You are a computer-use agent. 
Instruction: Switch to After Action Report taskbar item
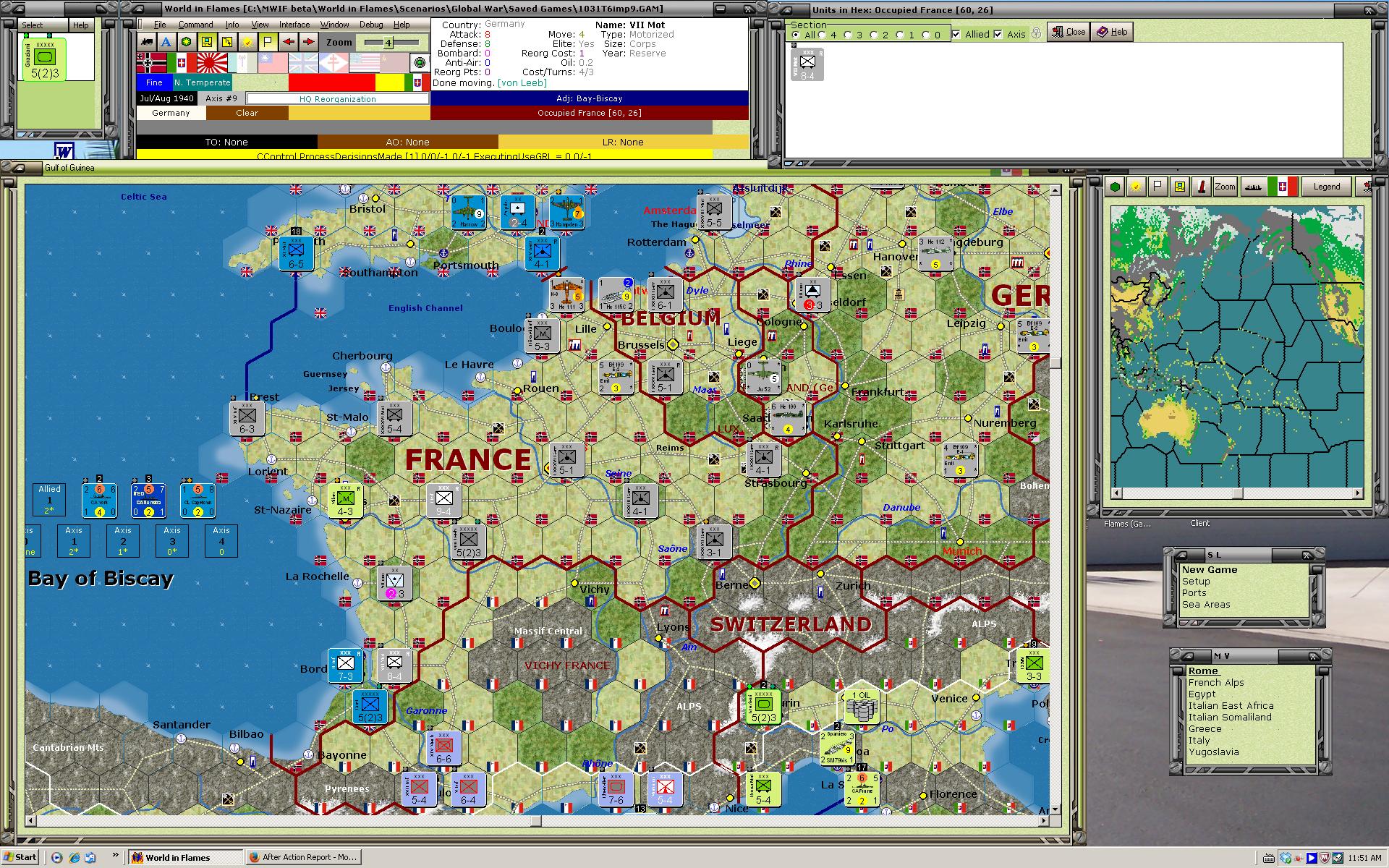pyautogui.click(x=302, y=857)
